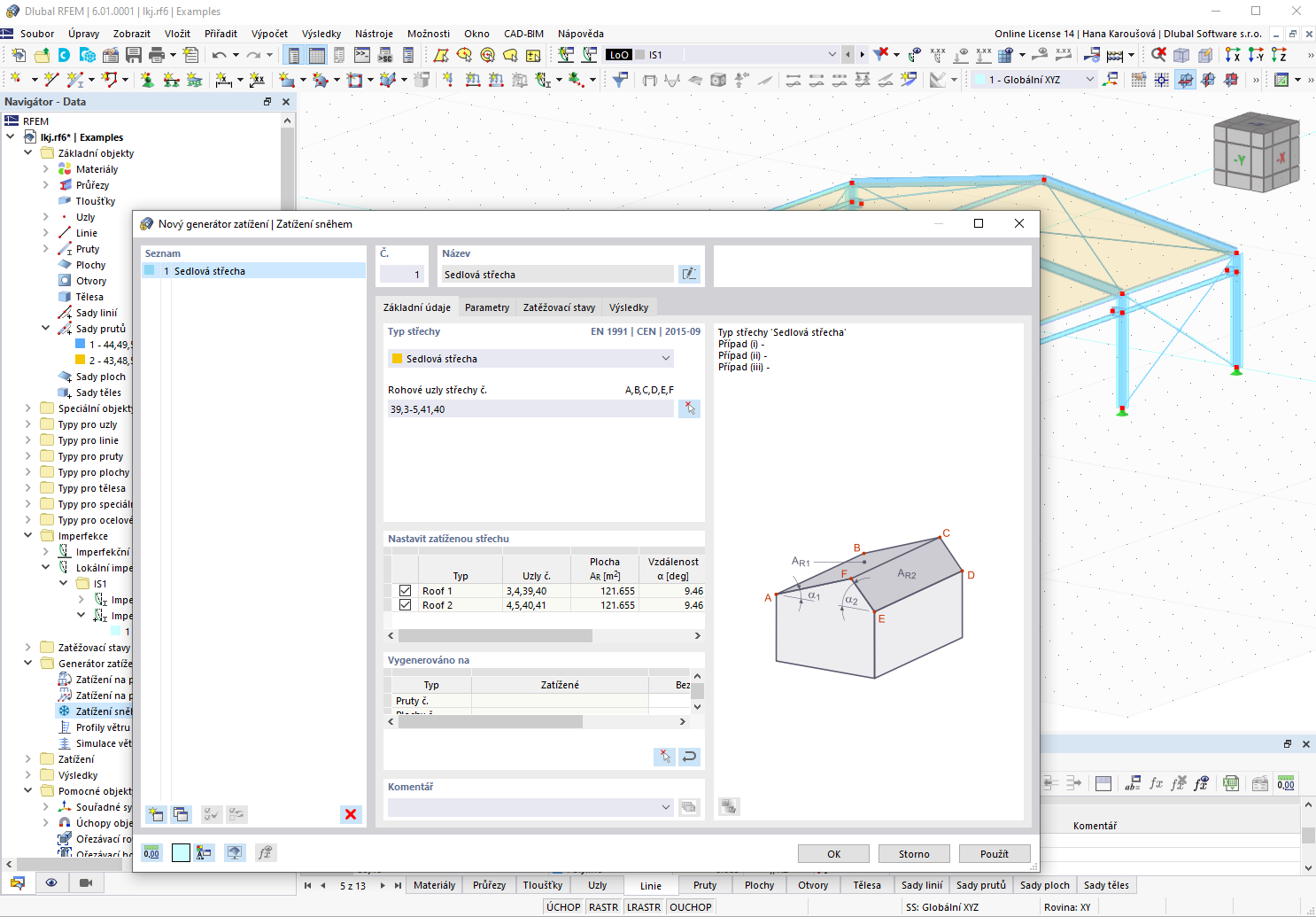The width and height of the screenshot is (1316, 917).
Task: Click the save icon in the main toolbar
Action: tap(134, 55)
